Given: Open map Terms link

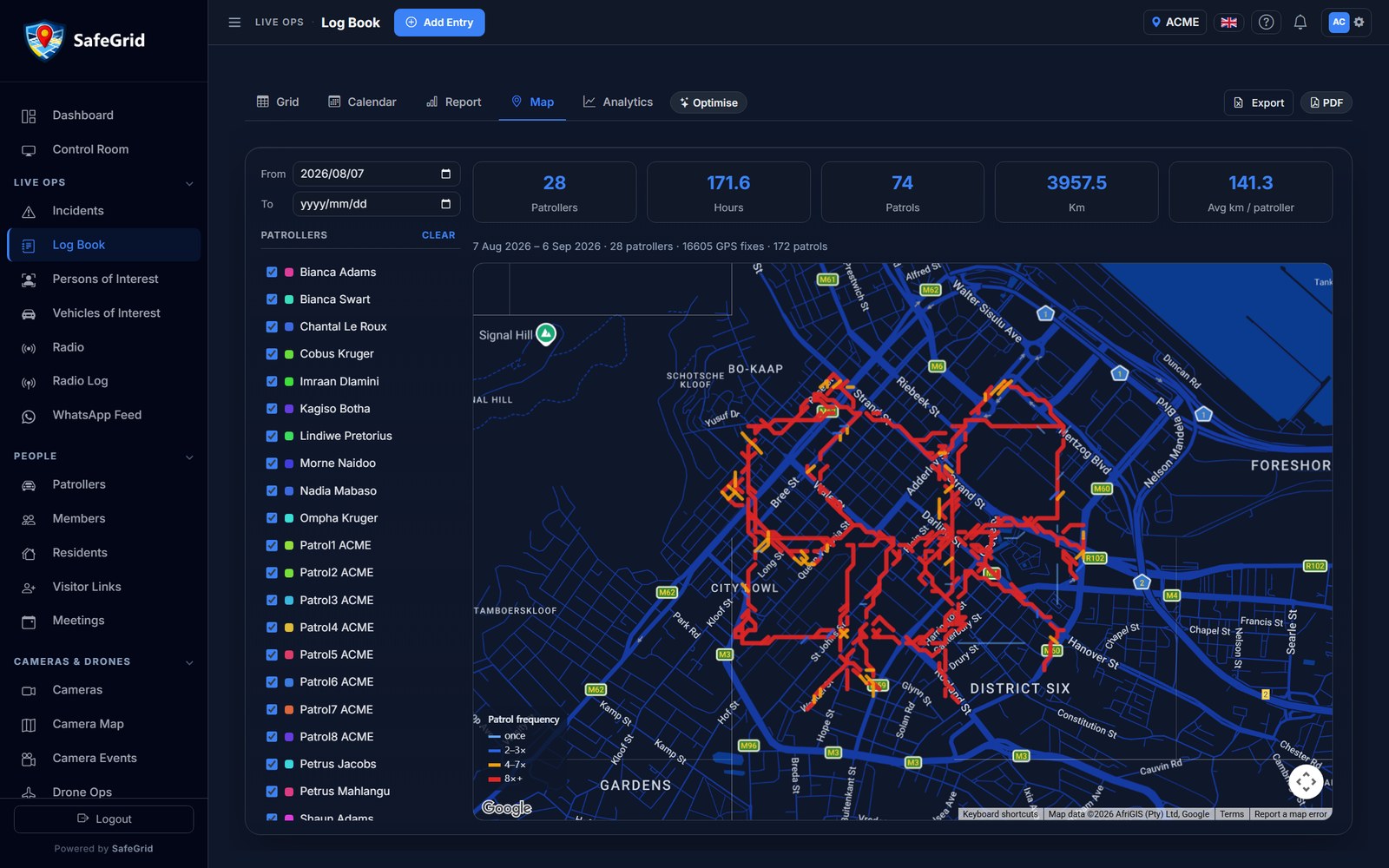Looking at the screenshot, I should point(1231,814).
